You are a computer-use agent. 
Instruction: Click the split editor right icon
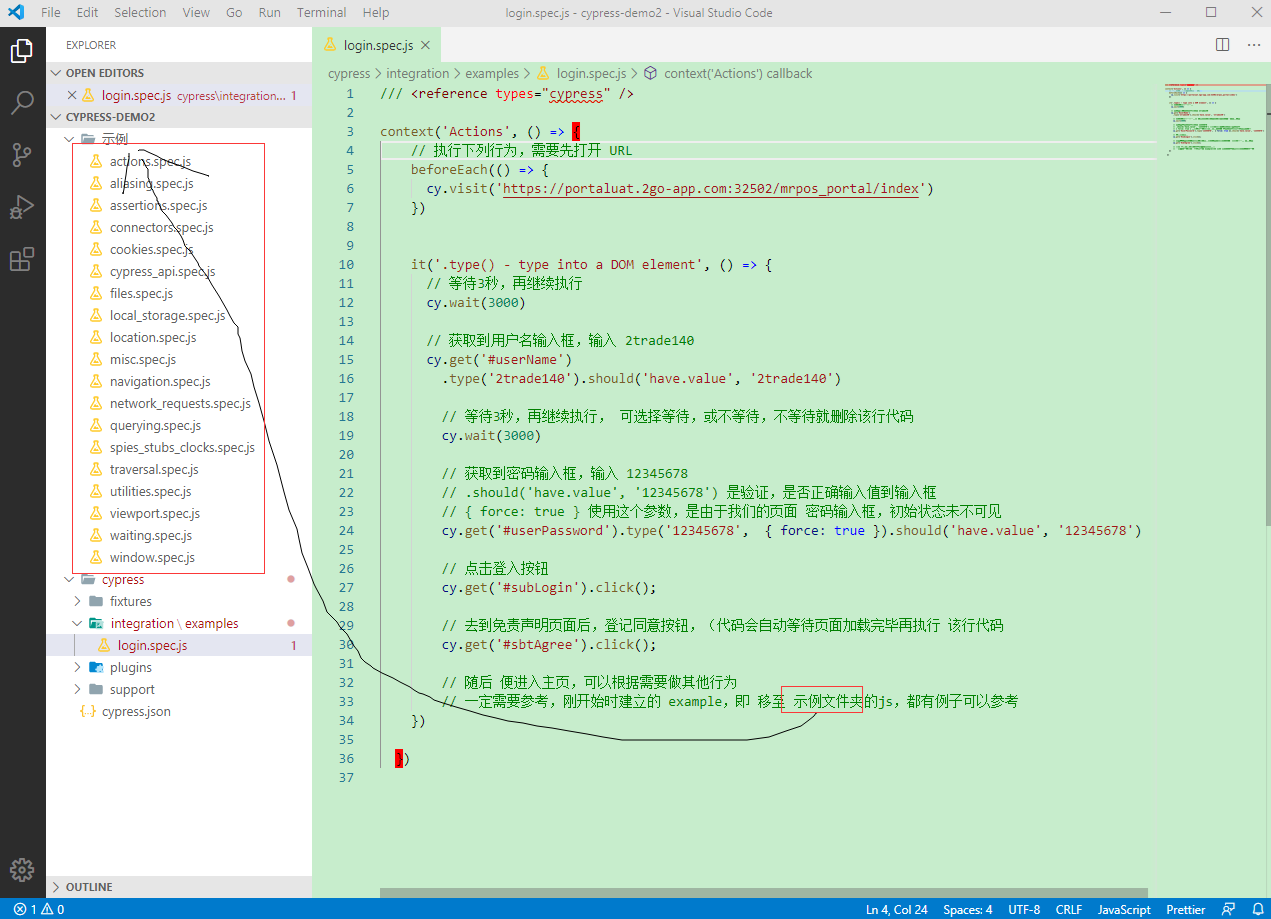pos(1222,45)
